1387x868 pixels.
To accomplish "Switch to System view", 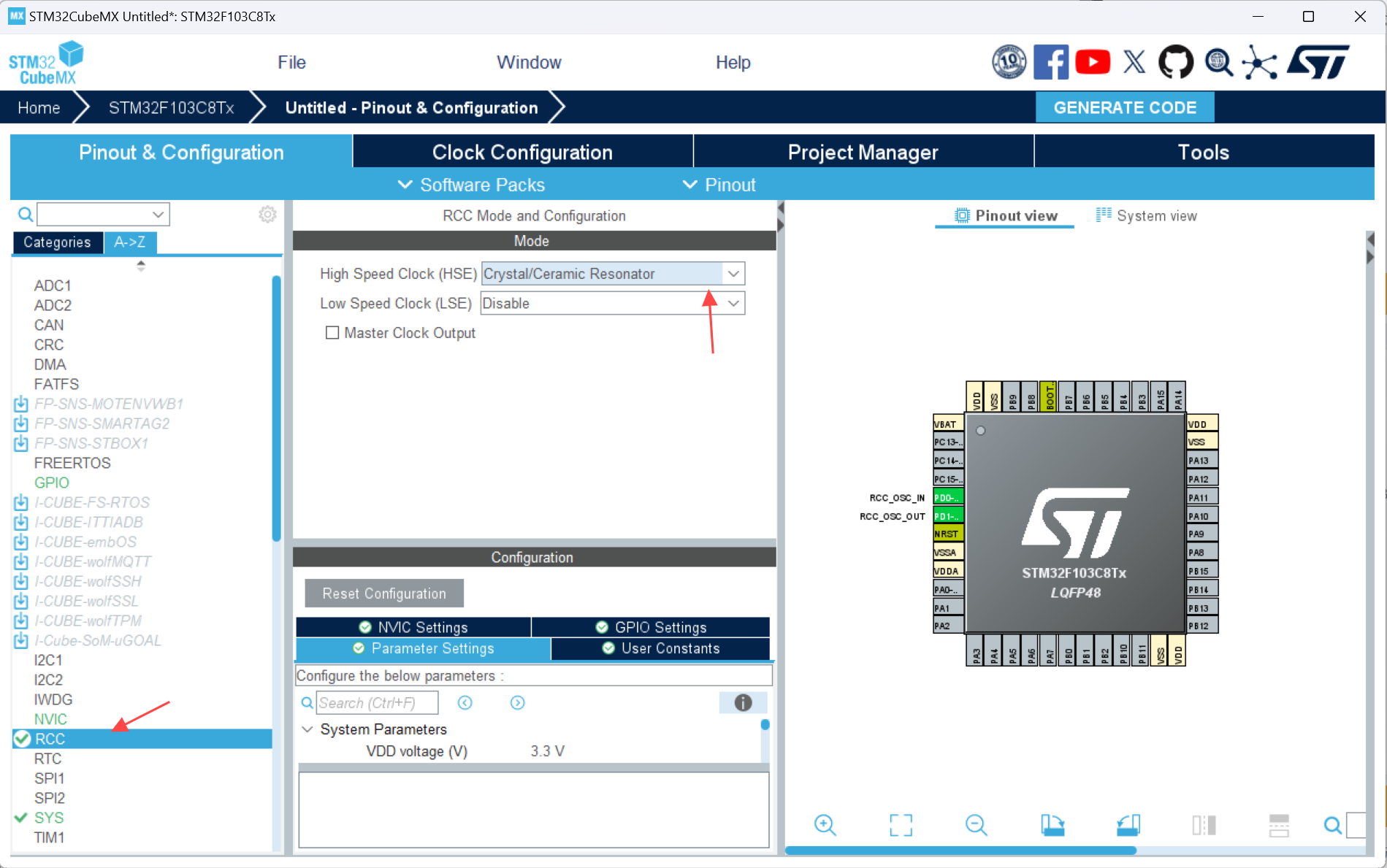I will (x=1146, y=215).
